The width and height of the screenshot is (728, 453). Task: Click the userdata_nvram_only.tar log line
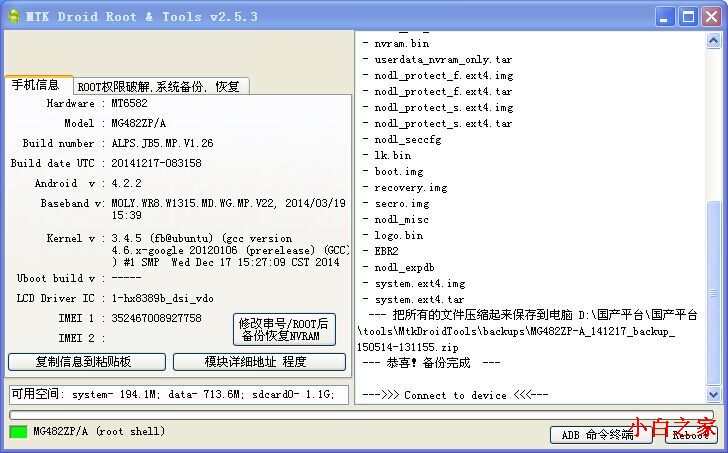coord(437,59)
